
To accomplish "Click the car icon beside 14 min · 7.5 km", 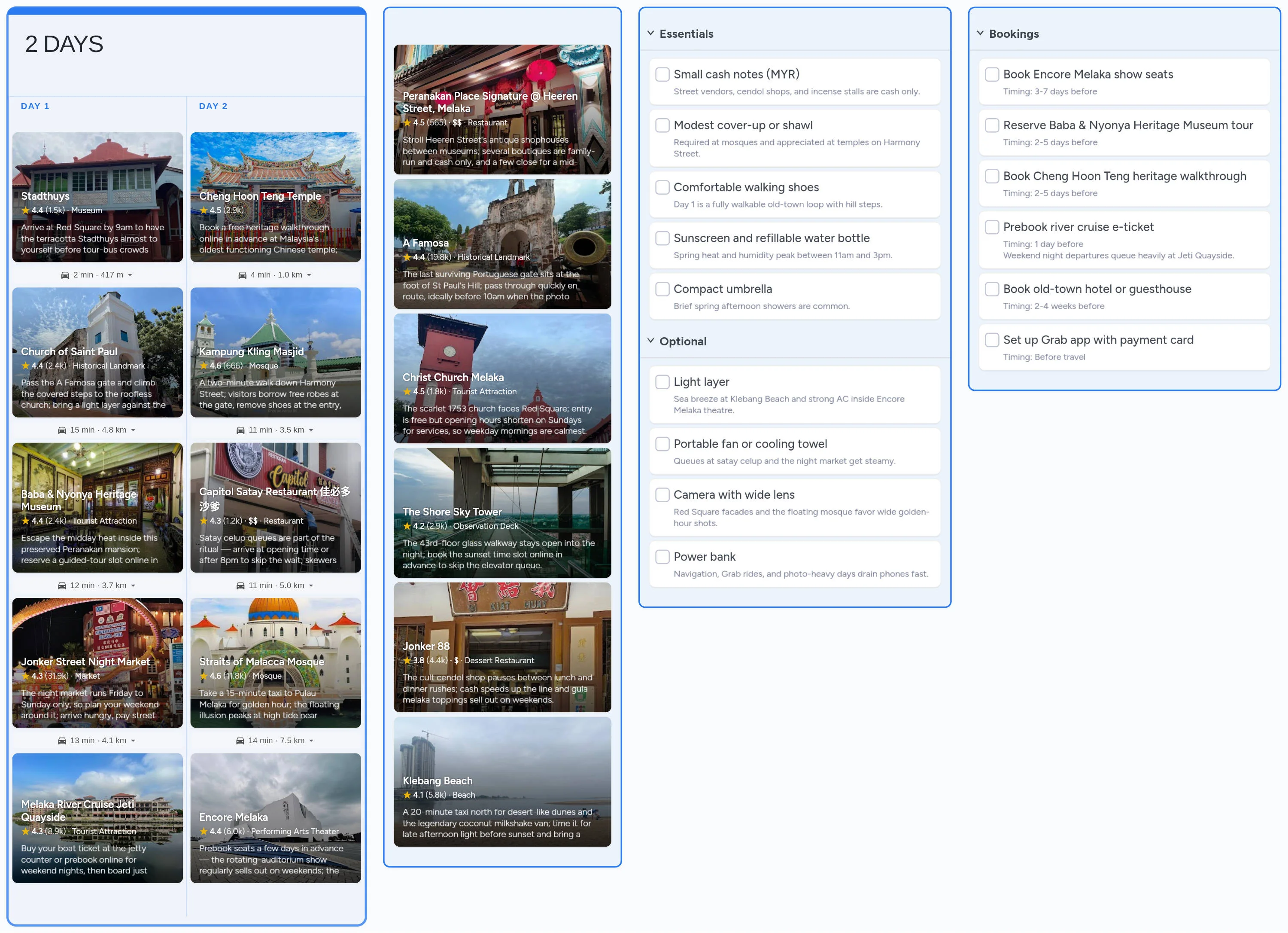I will click(241, 741).
